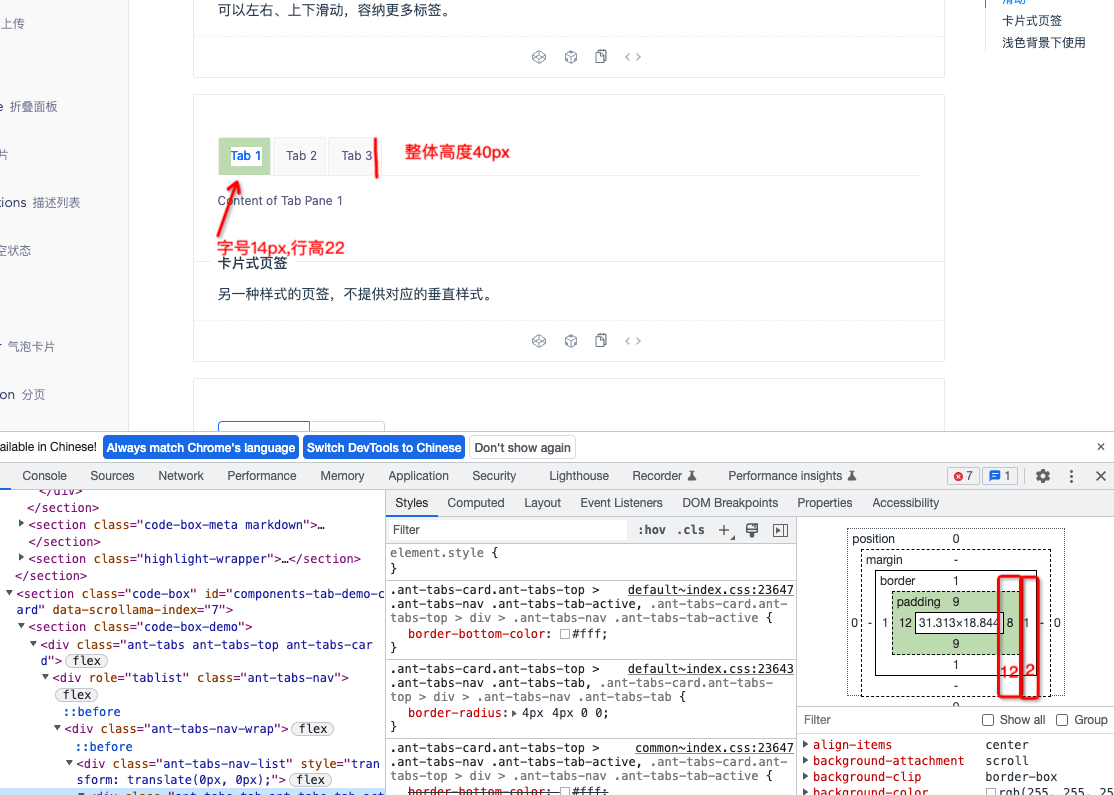Open default~index.css:23643 source link
Screen dimensions: 1114x795
[x=710, y=669]
